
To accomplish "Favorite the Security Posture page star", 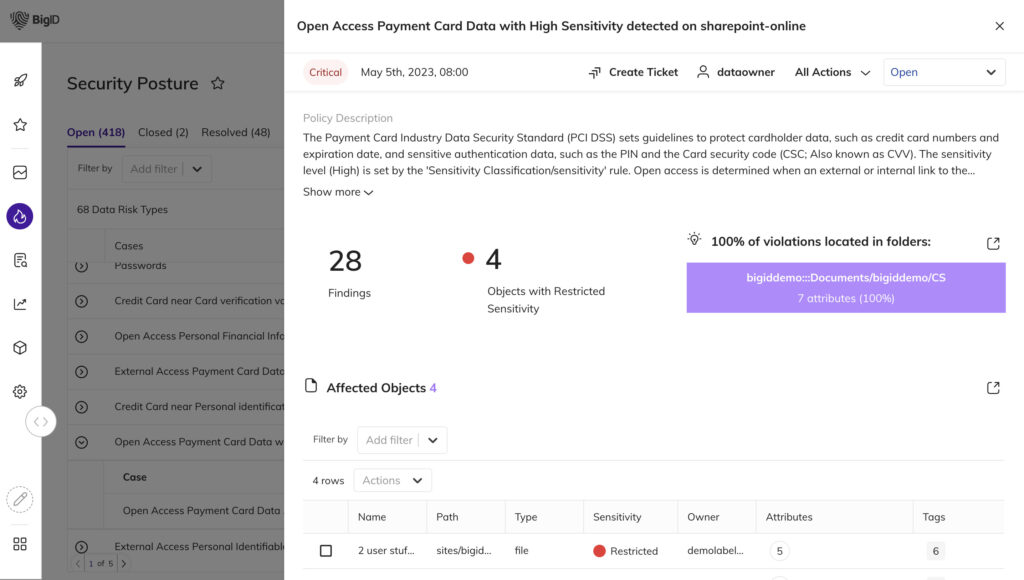I will (x=218, y=84).
